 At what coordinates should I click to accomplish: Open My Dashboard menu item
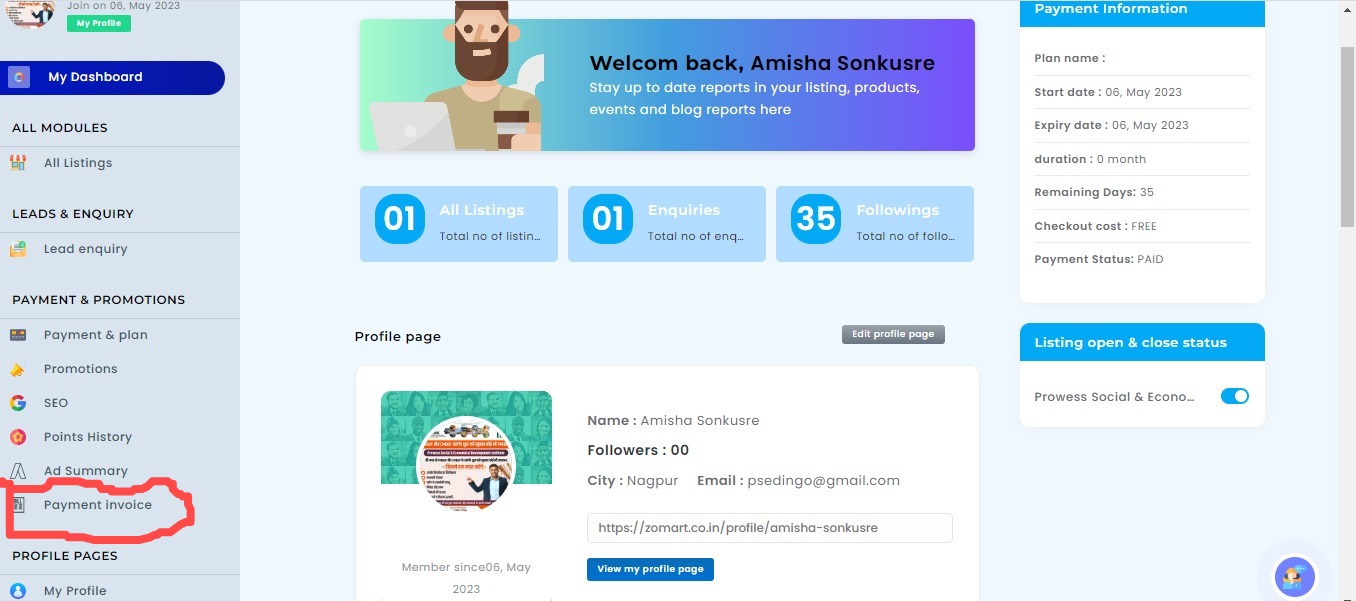click(113, 77)
